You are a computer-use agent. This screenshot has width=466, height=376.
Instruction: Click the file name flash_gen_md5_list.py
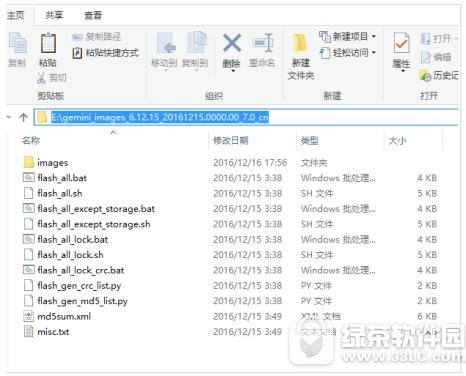[82, 301]
